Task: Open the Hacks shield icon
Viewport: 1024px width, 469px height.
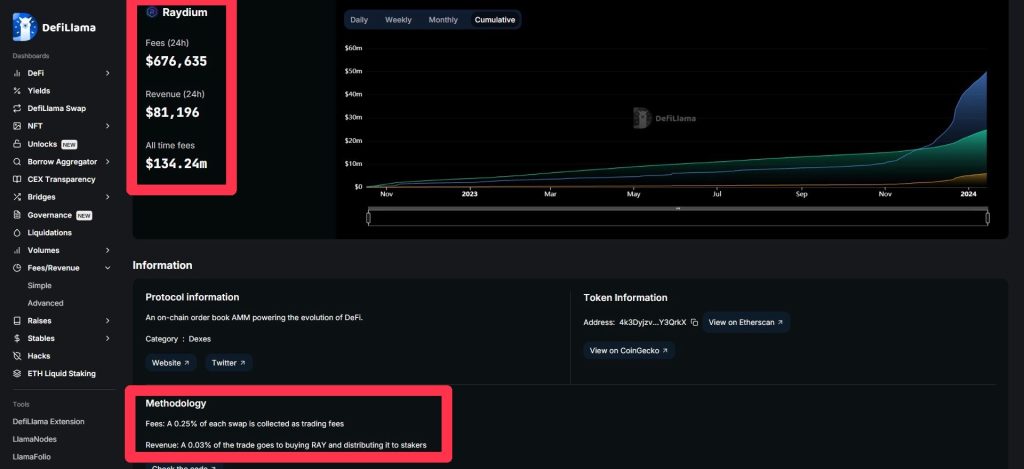Action: tap(17, 356)
